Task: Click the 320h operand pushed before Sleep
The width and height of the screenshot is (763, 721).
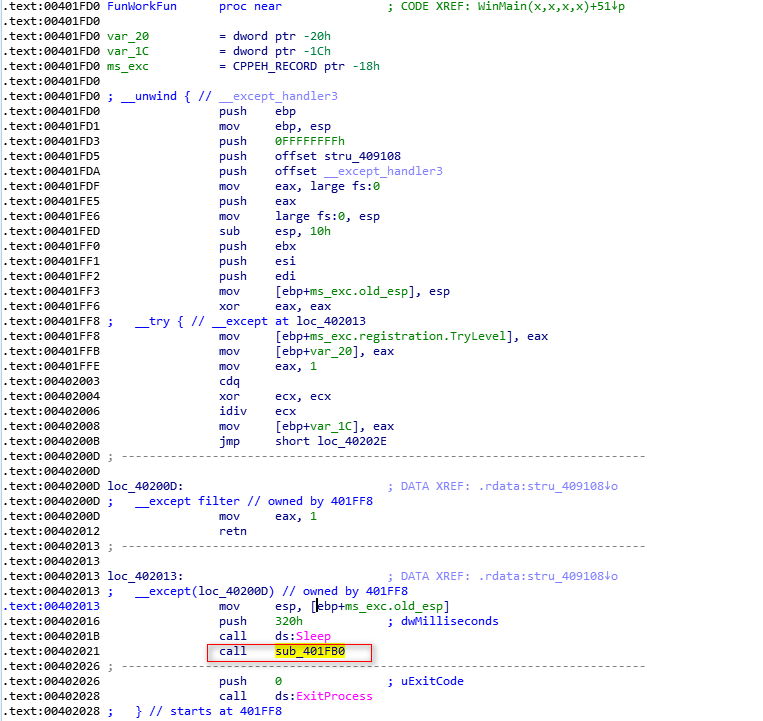Action: tap(289, 621)
